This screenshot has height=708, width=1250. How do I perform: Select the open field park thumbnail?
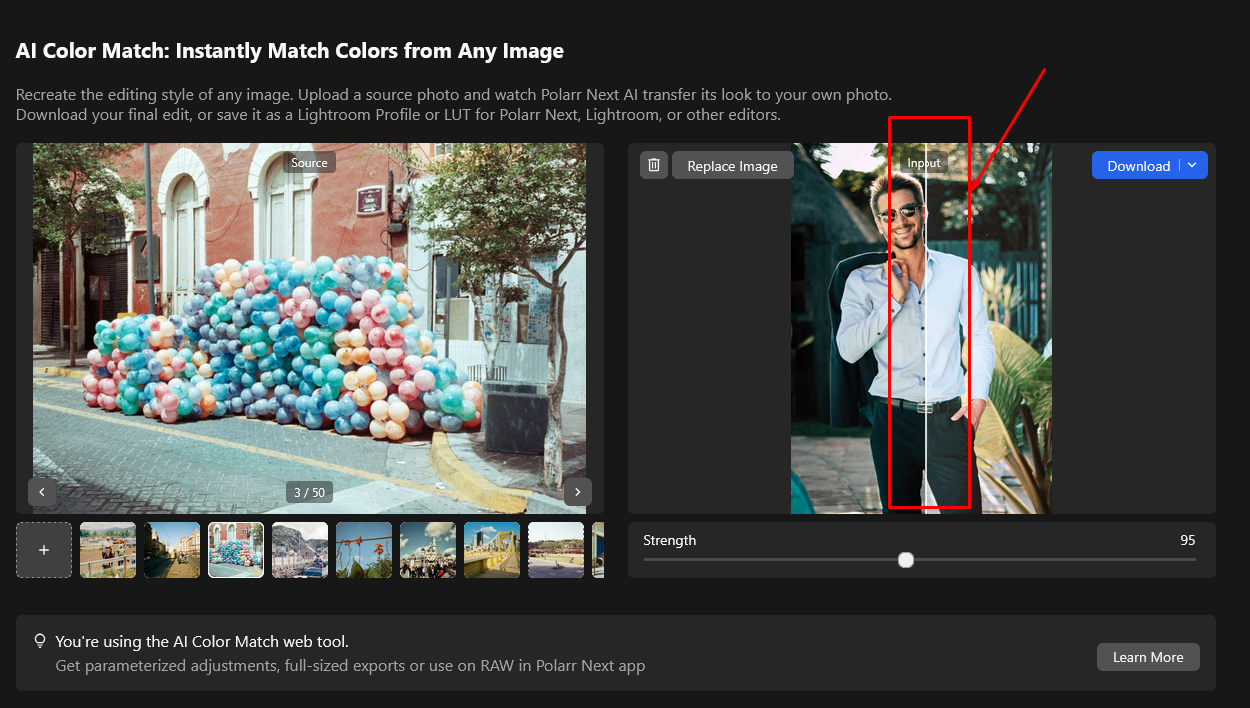[556, 550]
